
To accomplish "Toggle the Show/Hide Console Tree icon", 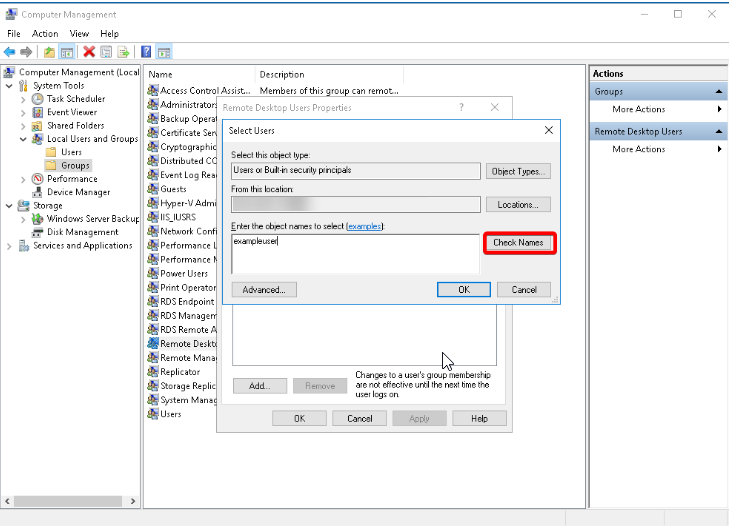I will click(67, 52).
